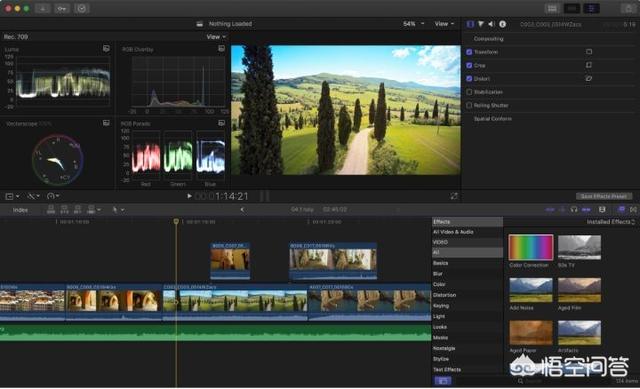Image resolution: width=640 pixels, height=389 pixels.
Task: Open the info inspector icon
Action: [502, 24]
